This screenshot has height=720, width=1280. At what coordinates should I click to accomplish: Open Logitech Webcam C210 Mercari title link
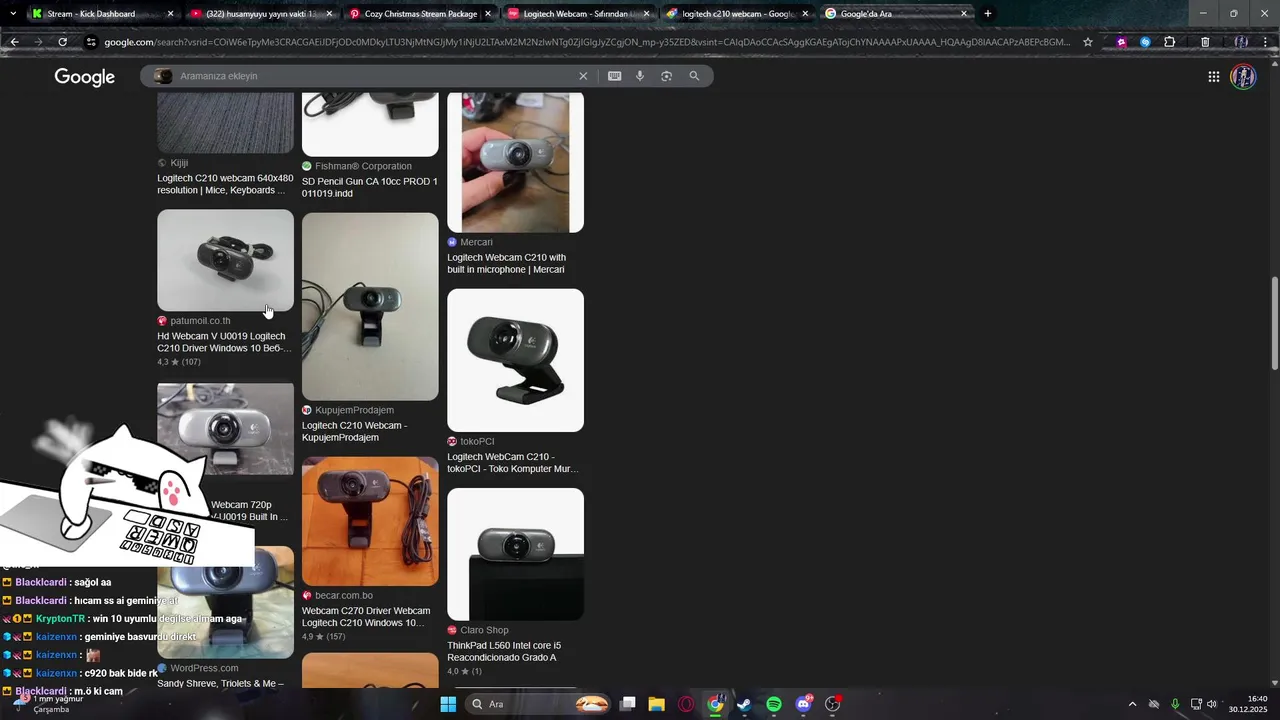(x=506, y=263)
